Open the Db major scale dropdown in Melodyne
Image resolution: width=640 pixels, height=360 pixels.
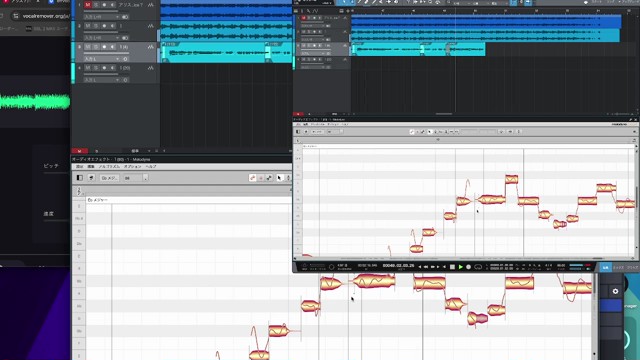109,178
